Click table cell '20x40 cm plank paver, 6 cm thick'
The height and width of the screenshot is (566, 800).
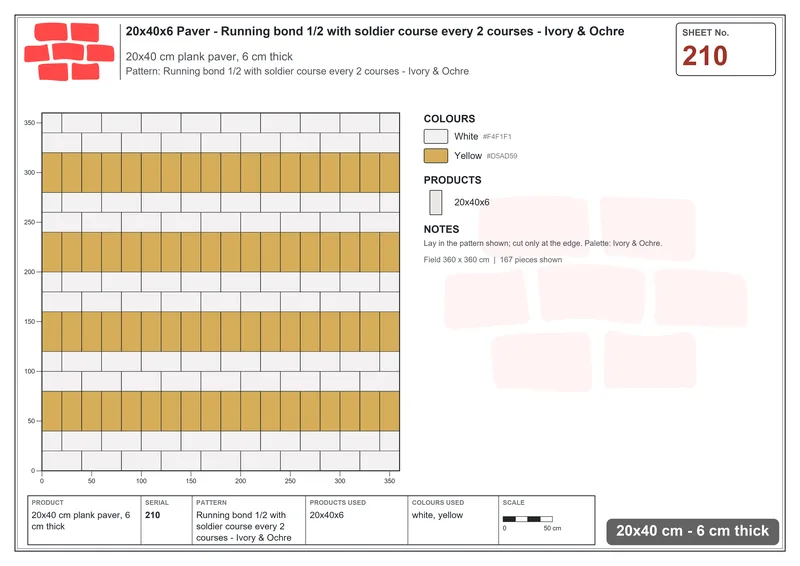click(81, 521)
